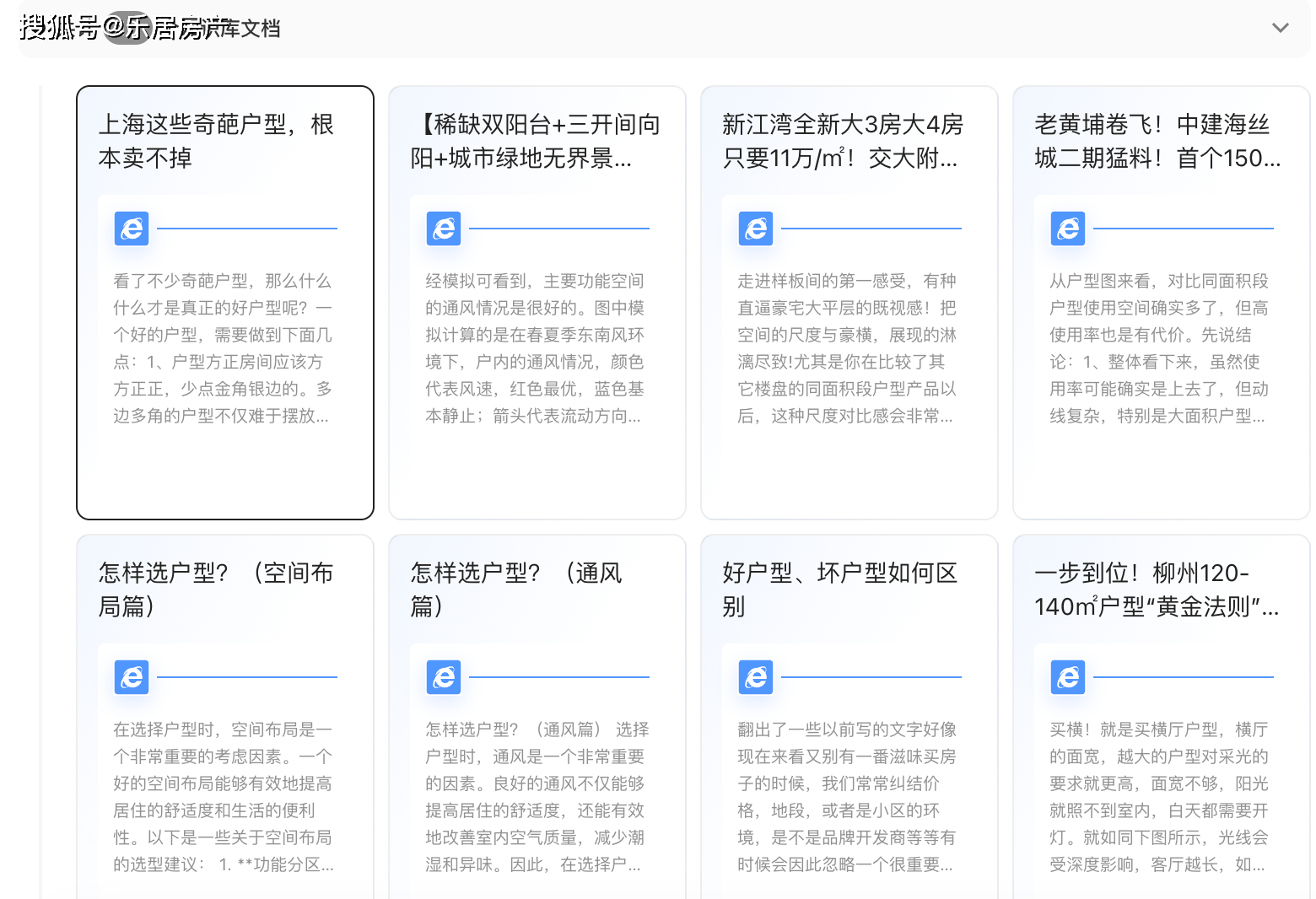
Task: Click browser icon in 新江湾全新大3房 card
Action: click(756, 229)
